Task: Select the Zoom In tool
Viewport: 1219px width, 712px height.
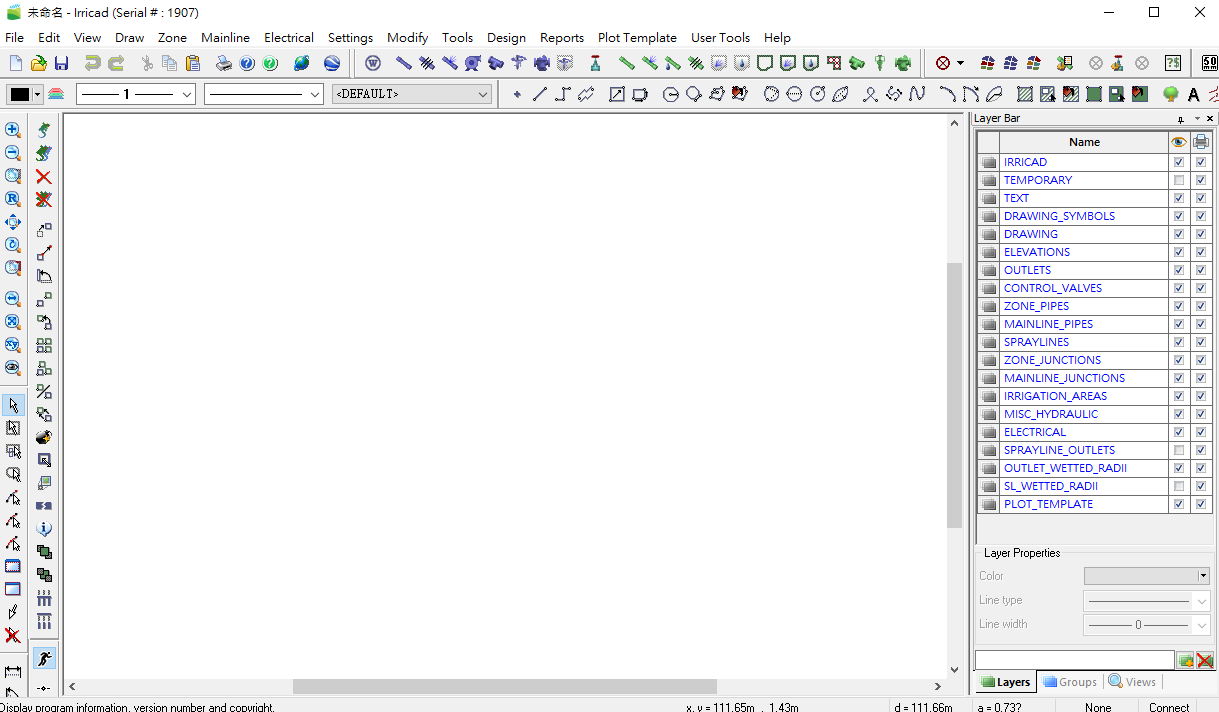Action: click(x=13, y=130)
